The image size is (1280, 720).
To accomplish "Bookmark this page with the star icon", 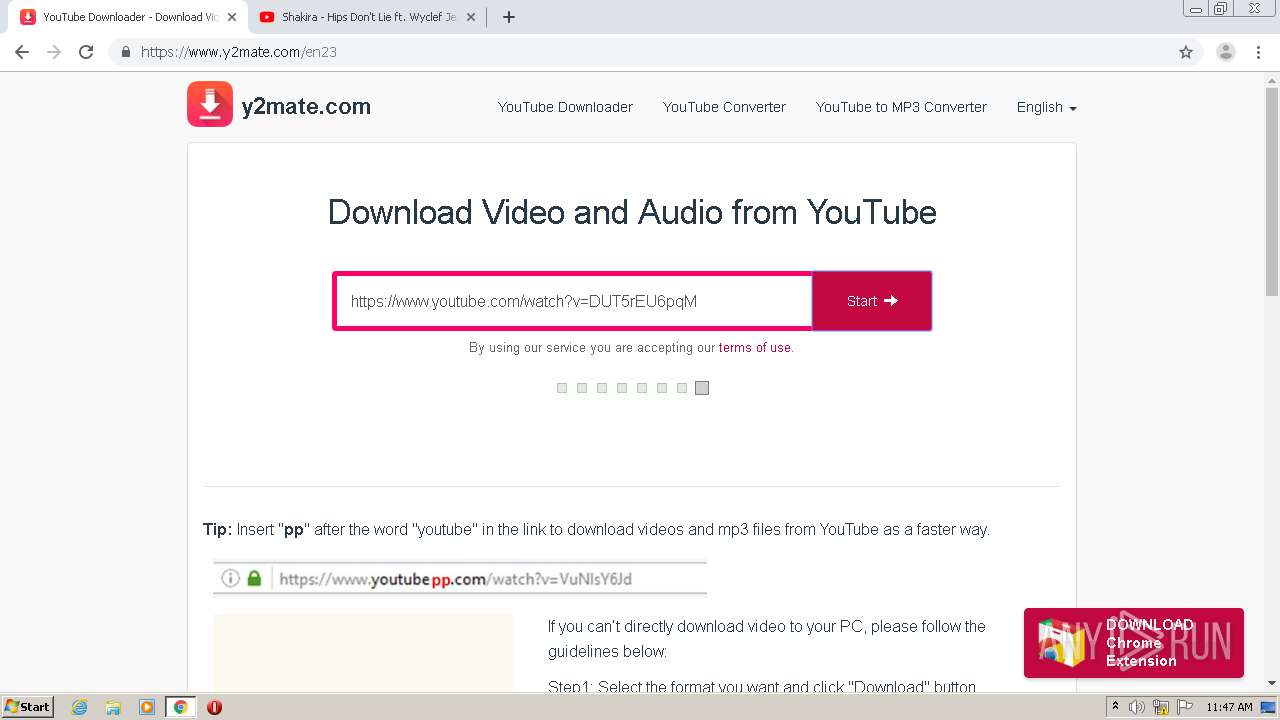I will [x=1186, y=52].
